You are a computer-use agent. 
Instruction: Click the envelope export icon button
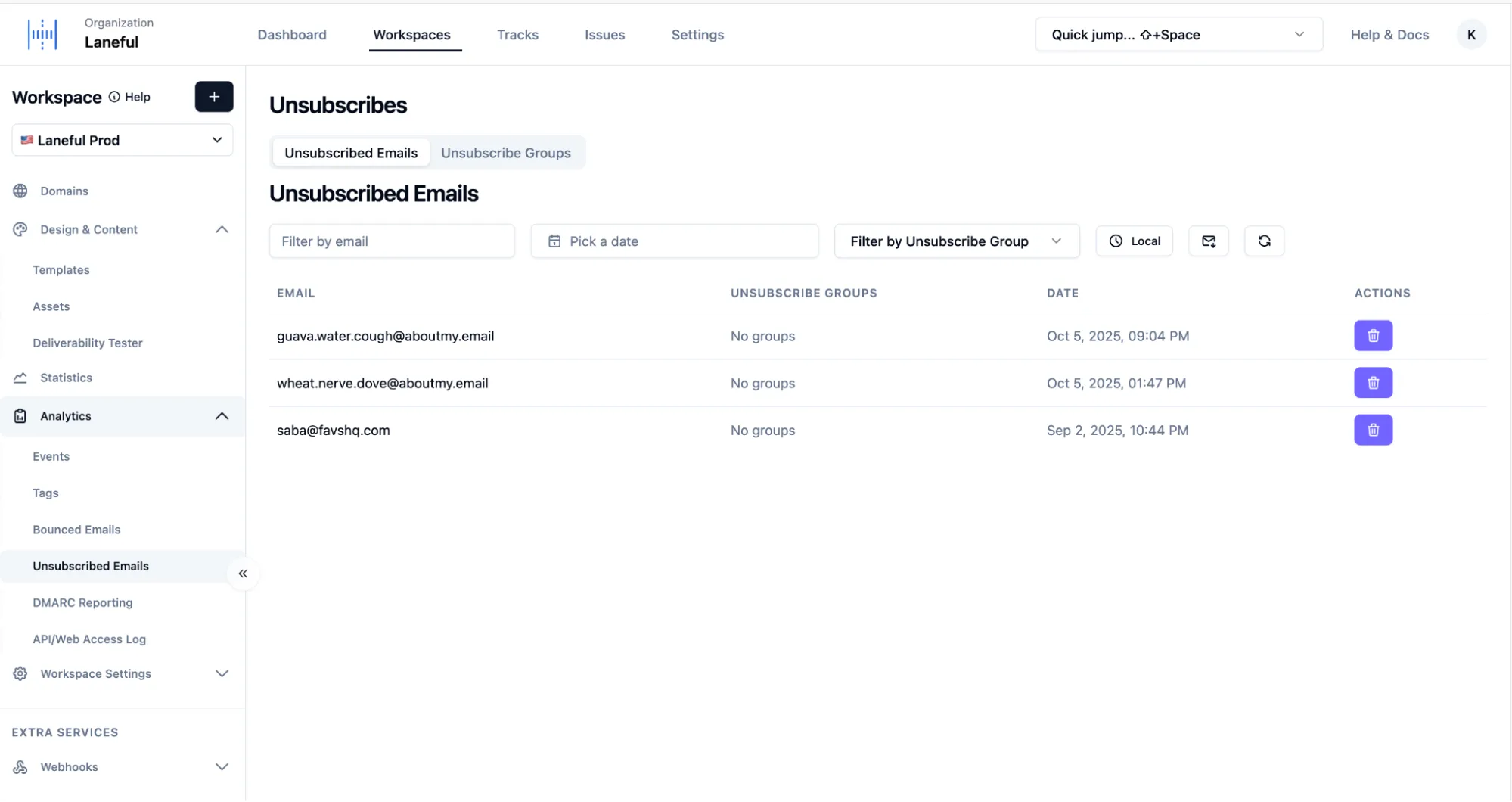[x=1208, y=241]
